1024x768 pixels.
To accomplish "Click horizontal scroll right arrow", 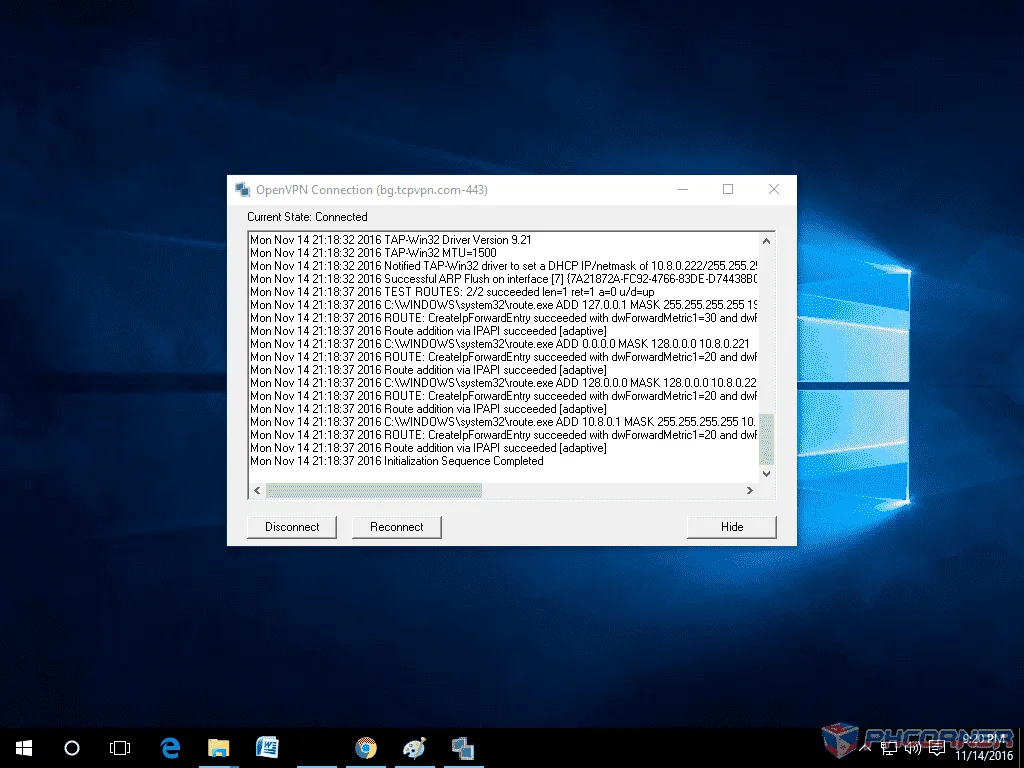I will 750,490.
